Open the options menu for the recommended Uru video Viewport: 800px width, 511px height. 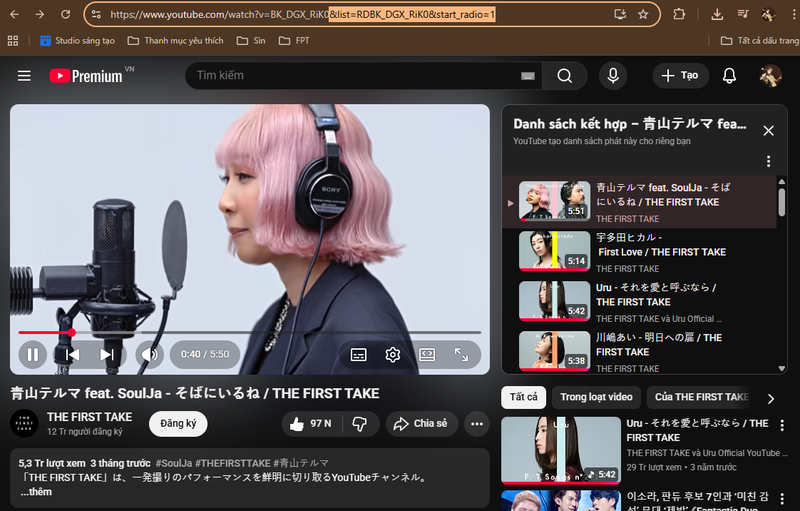[x=782, y=425]
